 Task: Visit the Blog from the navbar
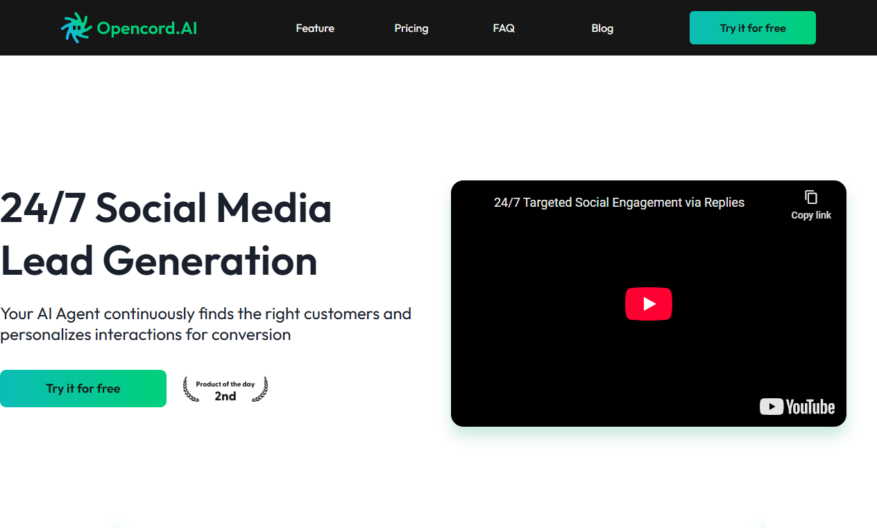coord(602,29)
